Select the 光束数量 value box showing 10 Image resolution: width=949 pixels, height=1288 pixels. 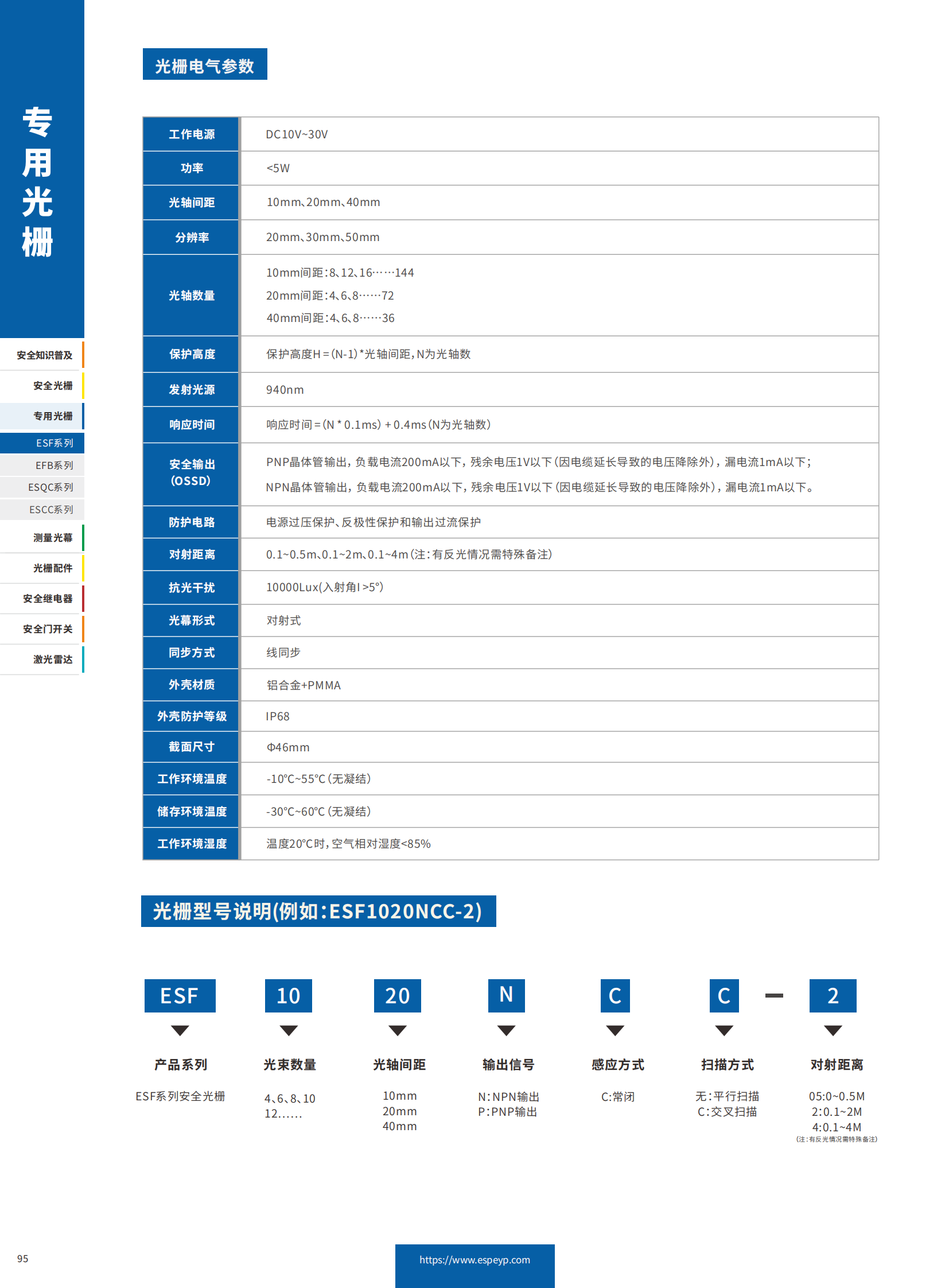289,996
